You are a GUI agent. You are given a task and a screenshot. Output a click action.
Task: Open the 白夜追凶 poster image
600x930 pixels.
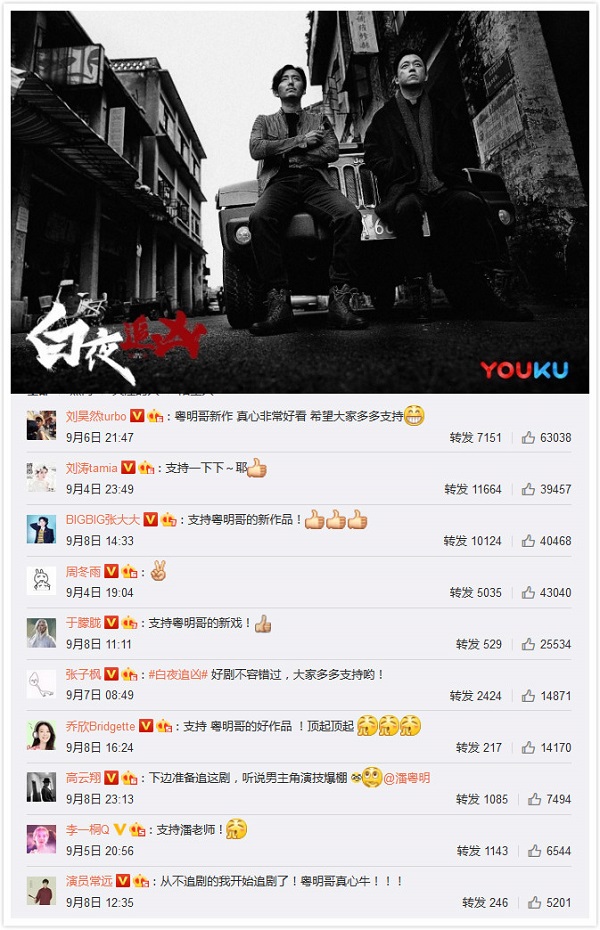300,202
